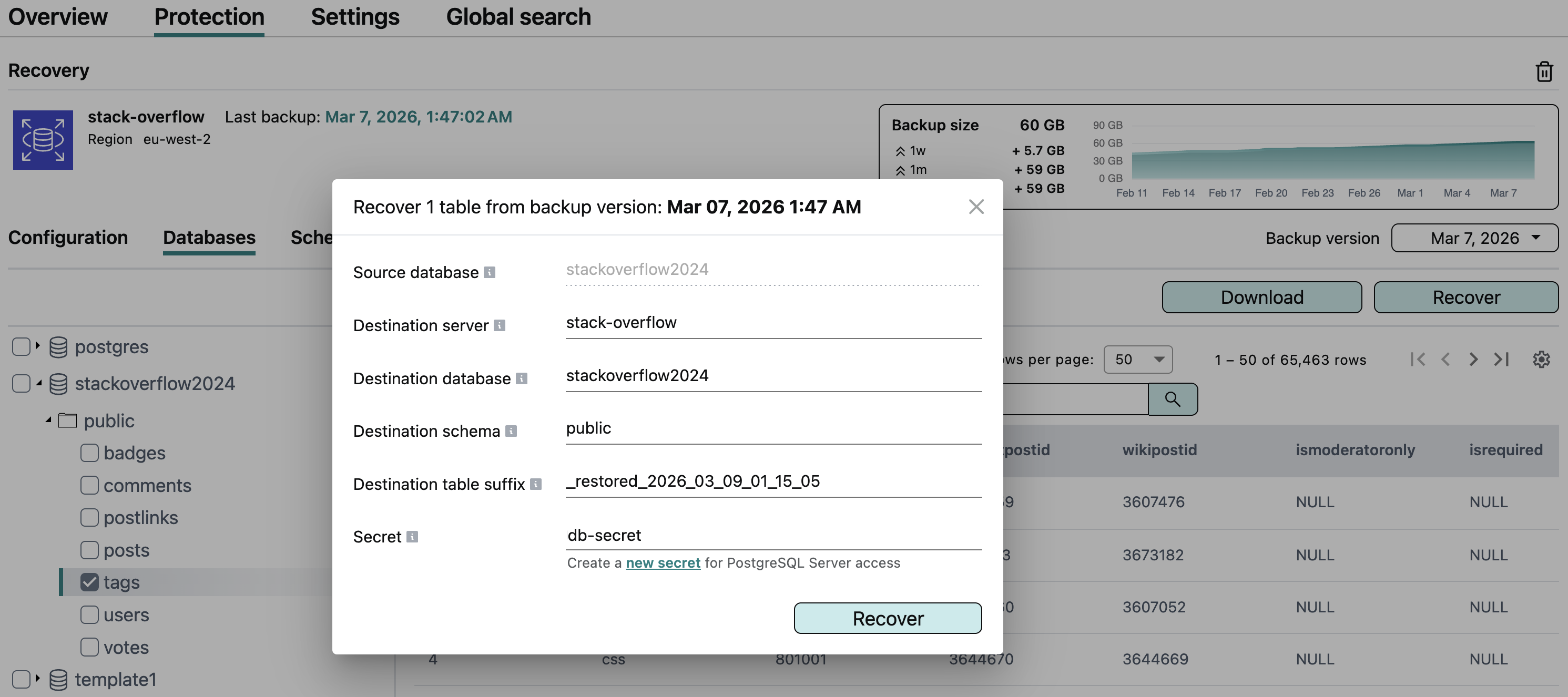Open the Configuration tab
Image resolution: width=1568 pixels, height=697 pixels.
click(x=68, y=238)
